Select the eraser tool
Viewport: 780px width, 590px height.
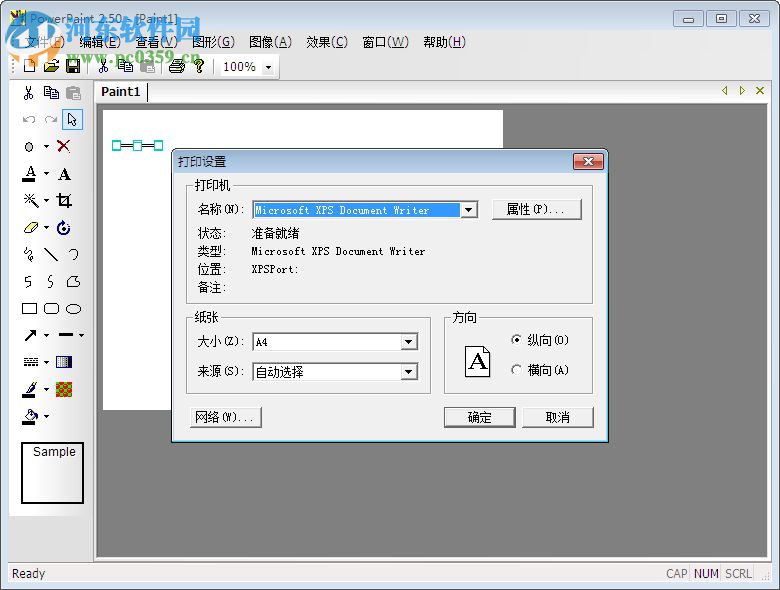tap(31, 227)
